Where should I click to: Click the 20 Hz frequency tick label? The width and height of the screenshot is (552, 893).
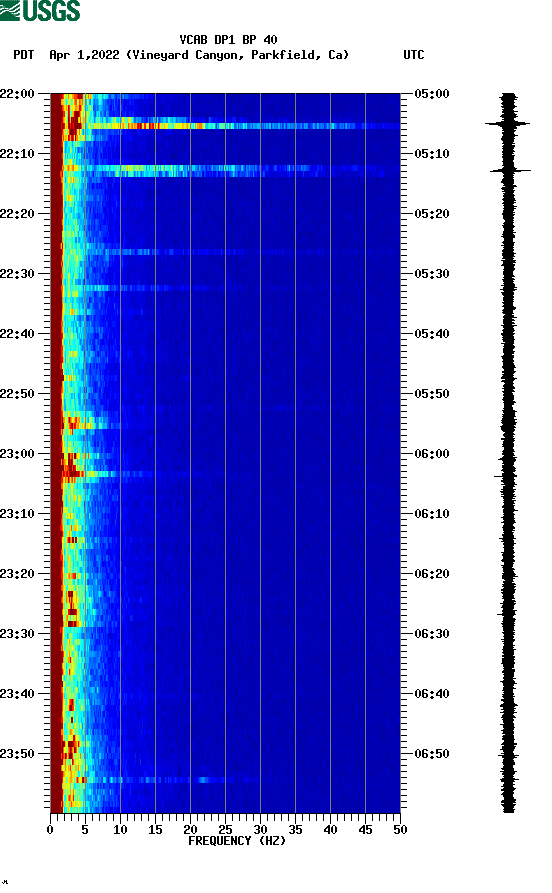coord(190,830)
